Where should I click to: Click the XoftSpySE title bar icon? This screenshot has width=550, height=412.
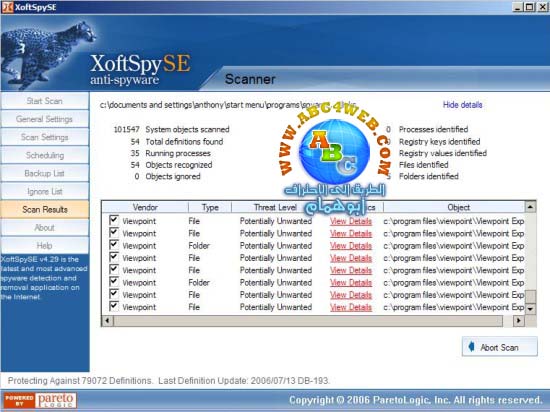tap(7, 7)
